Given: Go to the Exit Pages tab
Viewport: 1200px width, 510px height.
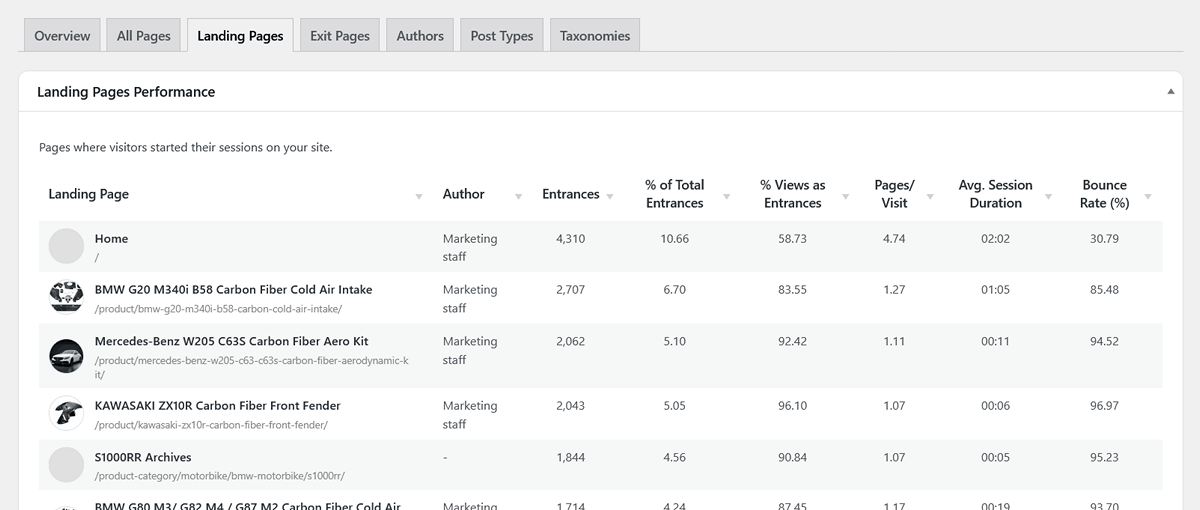Looking at the screenshot, I should click(x=340, y=35).
